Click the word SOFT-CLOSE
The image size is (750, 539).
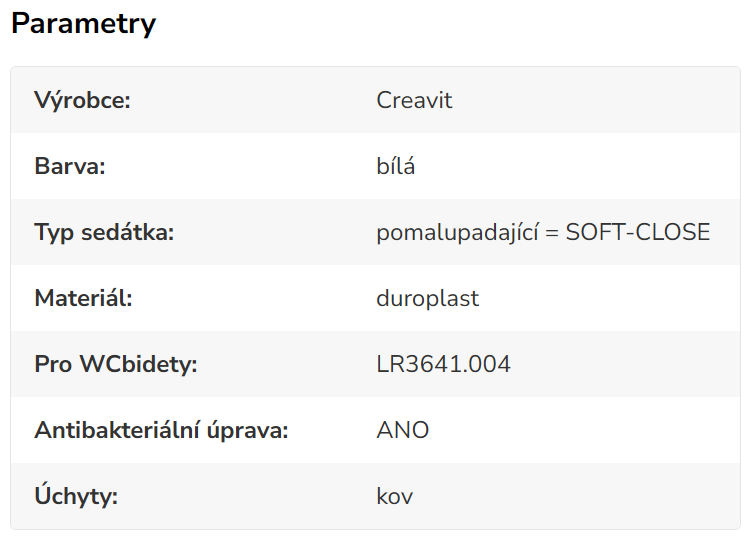point(638,232)
